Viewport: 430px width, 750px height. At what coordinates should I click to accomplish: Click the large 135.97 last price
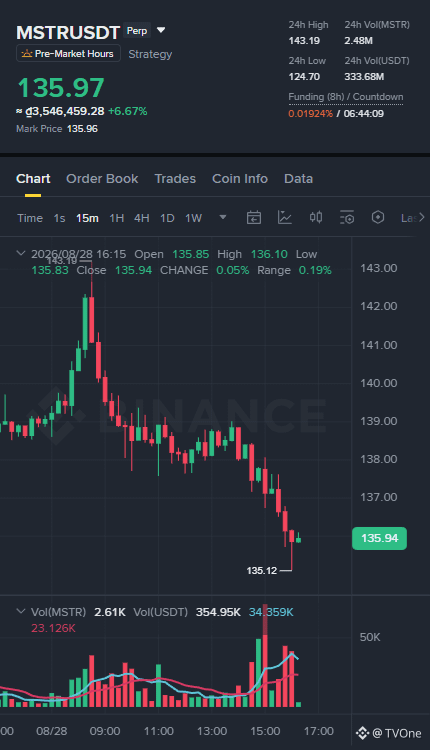(61, 88)
